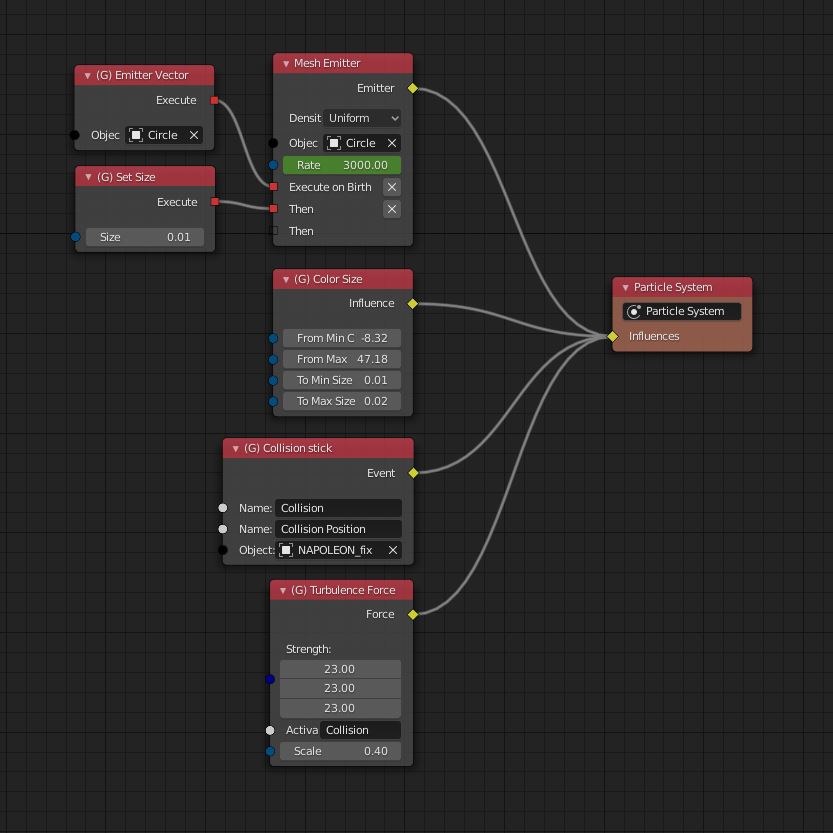Collapse the (G) Emitter Vector node

[88, 75]
